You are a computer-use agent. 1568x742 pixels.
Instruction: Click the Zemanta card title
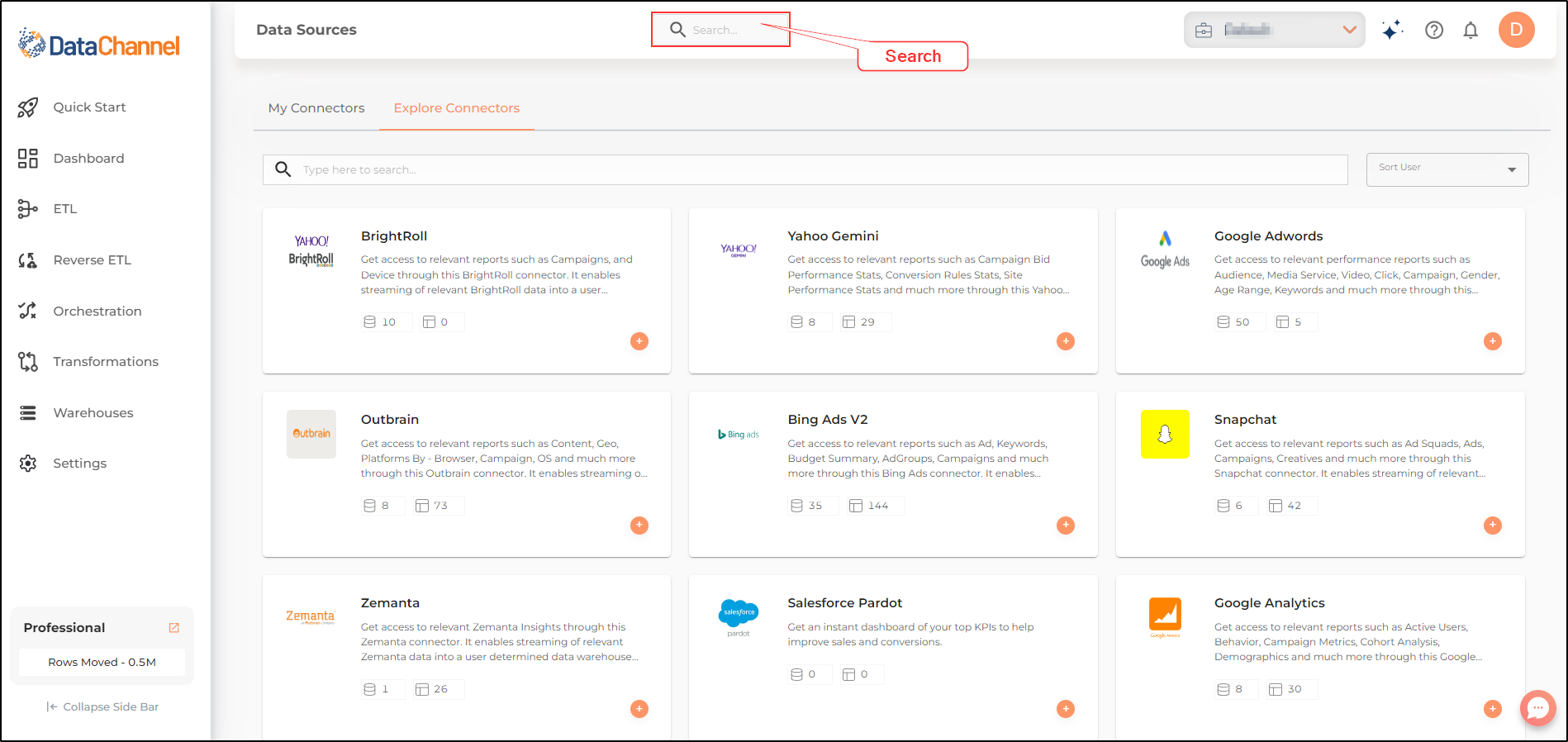point(390,603)
